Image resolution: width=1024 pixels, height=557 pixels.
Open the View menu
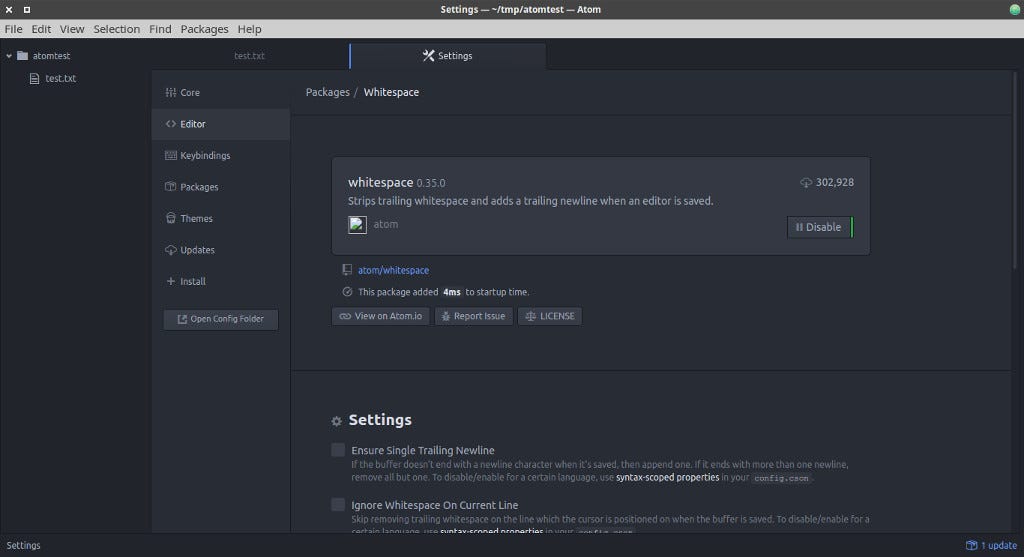coord(72,29)
